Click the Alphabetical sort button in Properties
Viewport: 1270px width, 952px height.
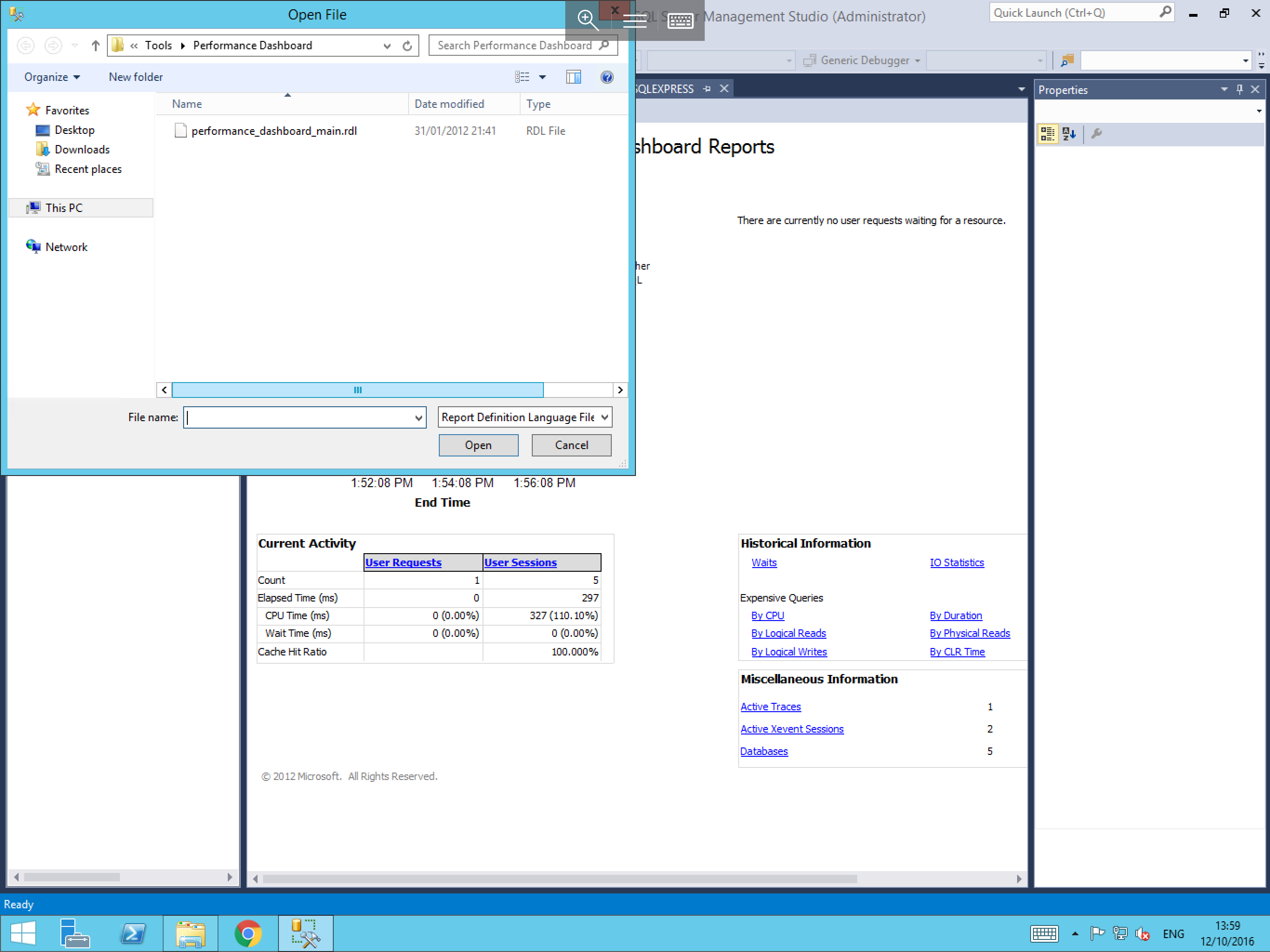pyautogui.click(x=1069, y=134)
